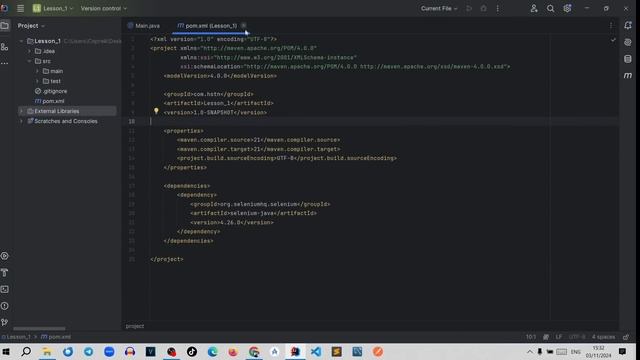Select .gitignore in the project tree

[51, 91]
